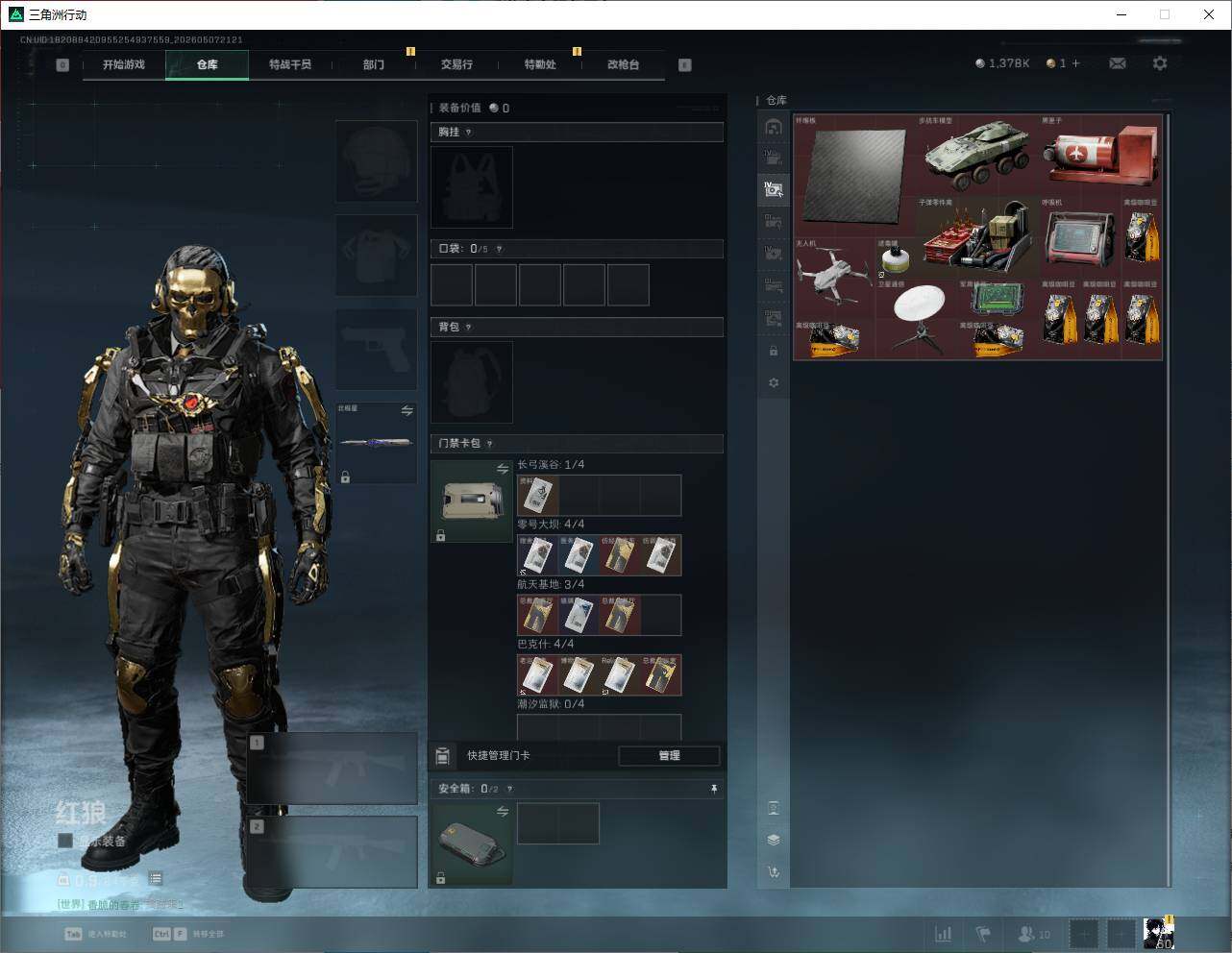The width and height of the screenshot is (1232, 953).
Task: Click the Tab 进入特勤处 shortcut hint
Action: pos(95,934)
